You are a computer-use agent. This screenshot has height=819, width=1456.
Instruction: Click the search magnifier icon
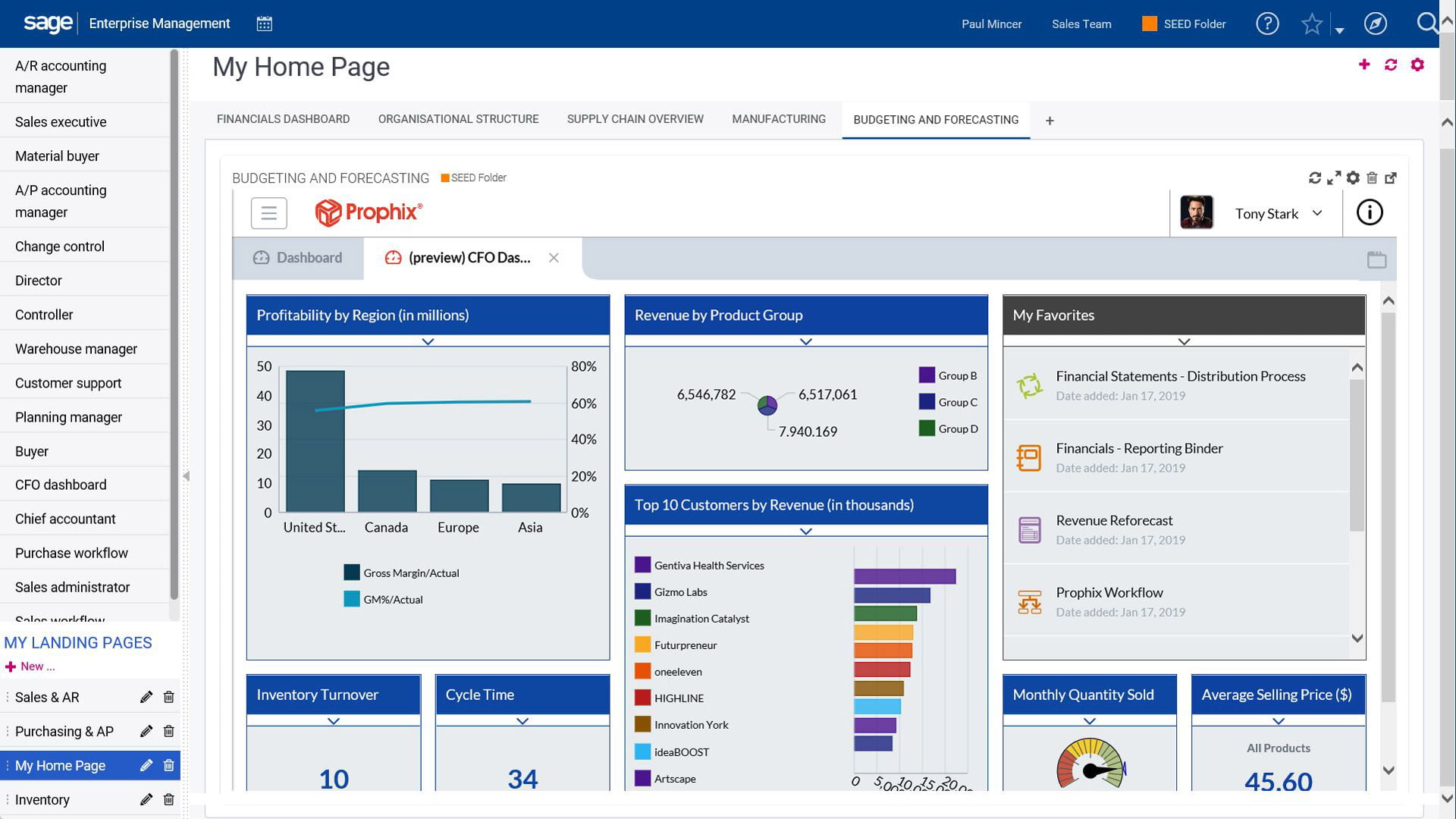(x=1427, y=23)
